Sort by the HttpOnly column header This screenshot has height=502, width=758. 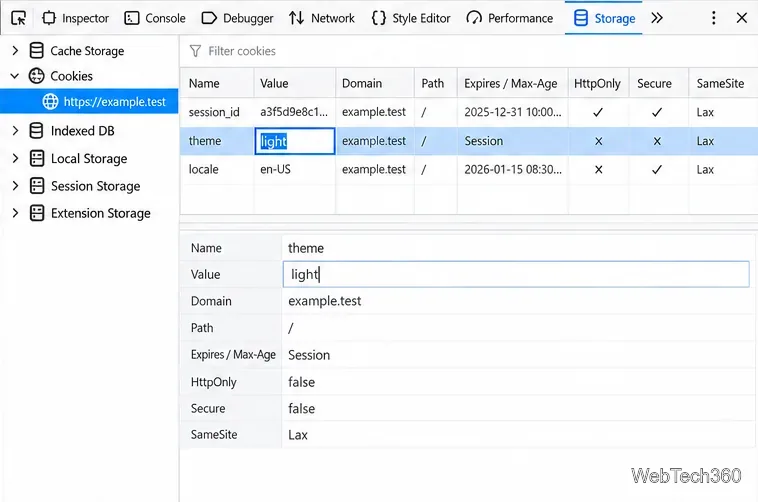598,83
